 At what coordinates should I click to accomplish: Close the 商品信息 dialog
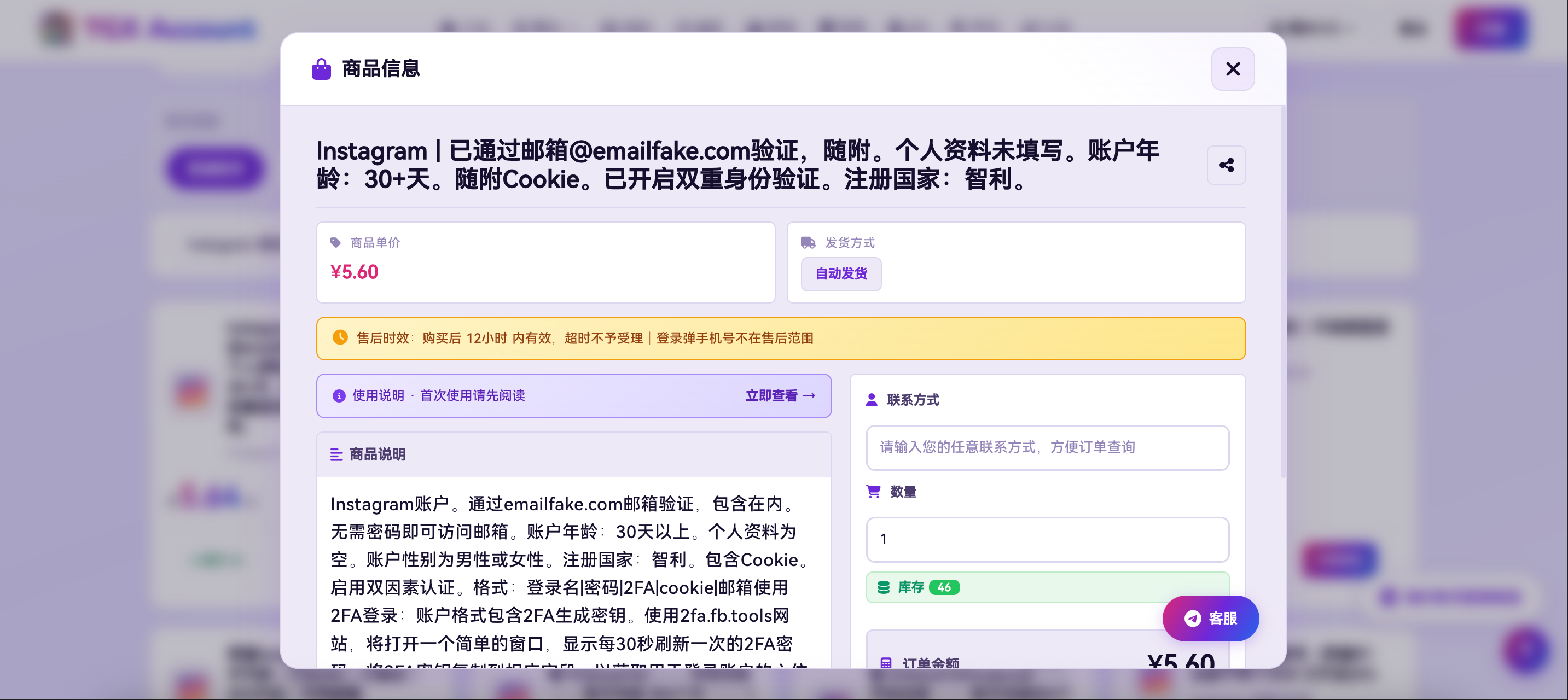coord(1232,69)
